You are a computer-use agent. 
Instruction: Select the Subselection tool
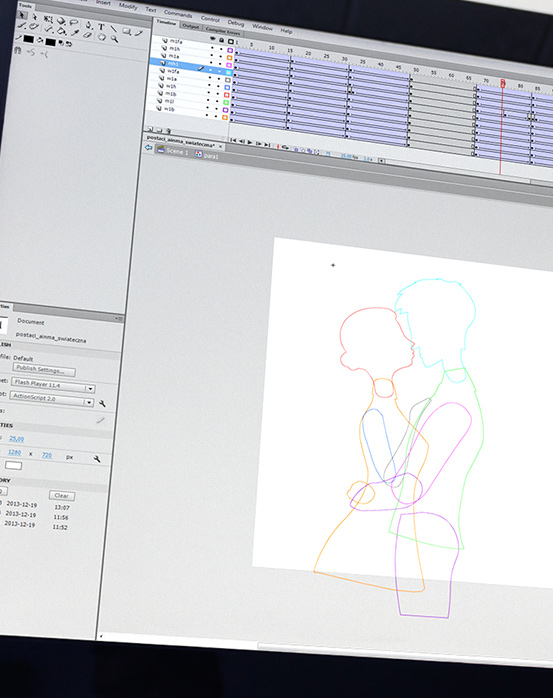point(35,17)
